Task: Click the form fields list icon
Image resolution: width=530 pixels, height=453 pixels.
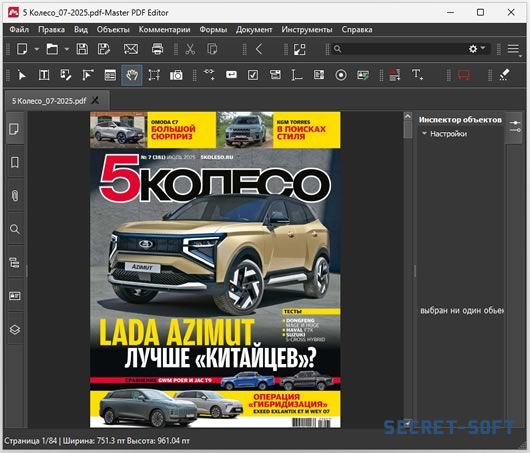Action: click(x=110, y=75)
